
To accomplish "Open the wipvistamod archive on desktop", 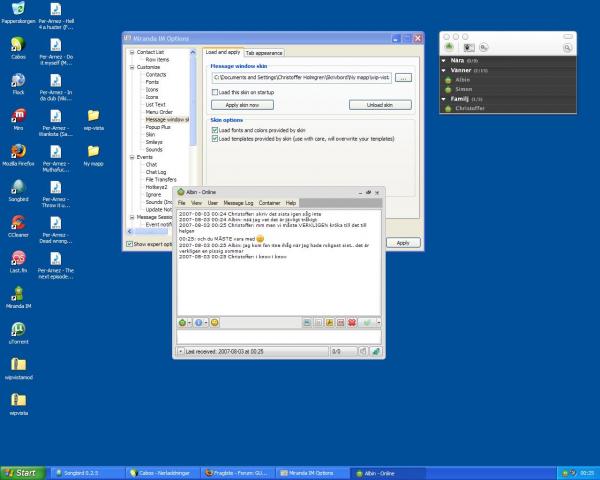I will [x=18, y=369].
